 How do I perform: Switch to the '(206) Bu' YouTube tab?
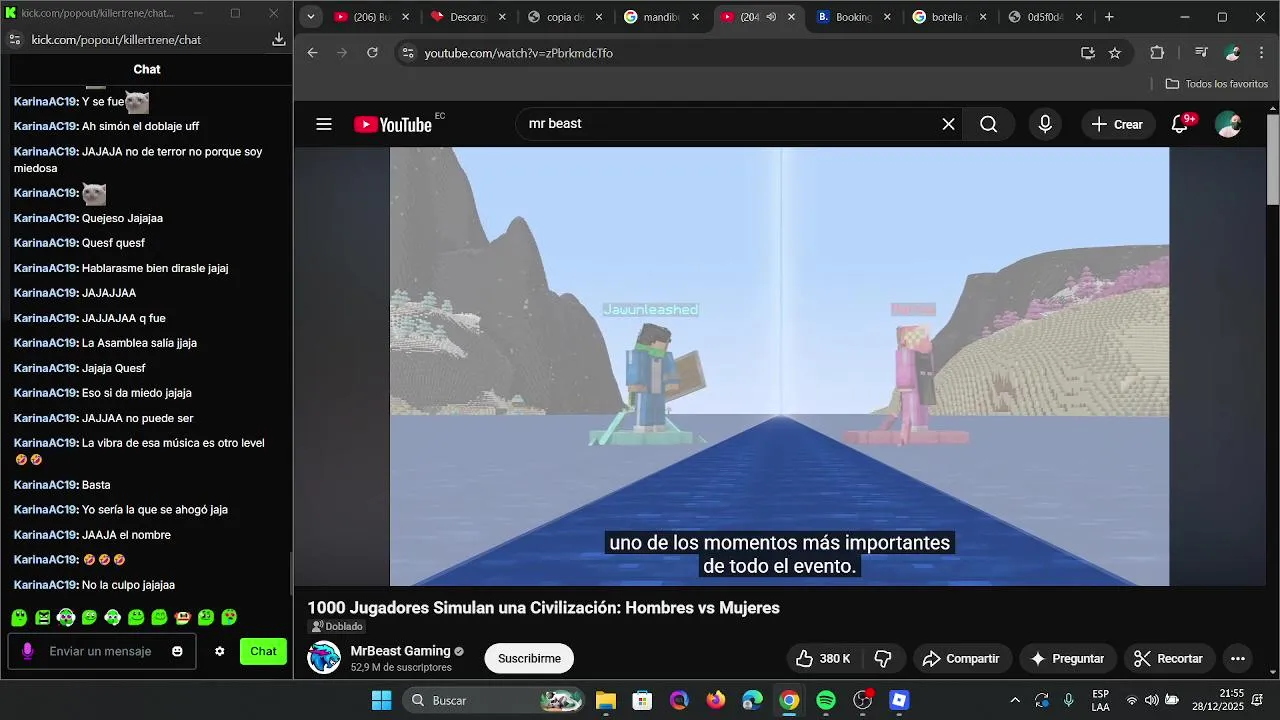pos(371,17)
